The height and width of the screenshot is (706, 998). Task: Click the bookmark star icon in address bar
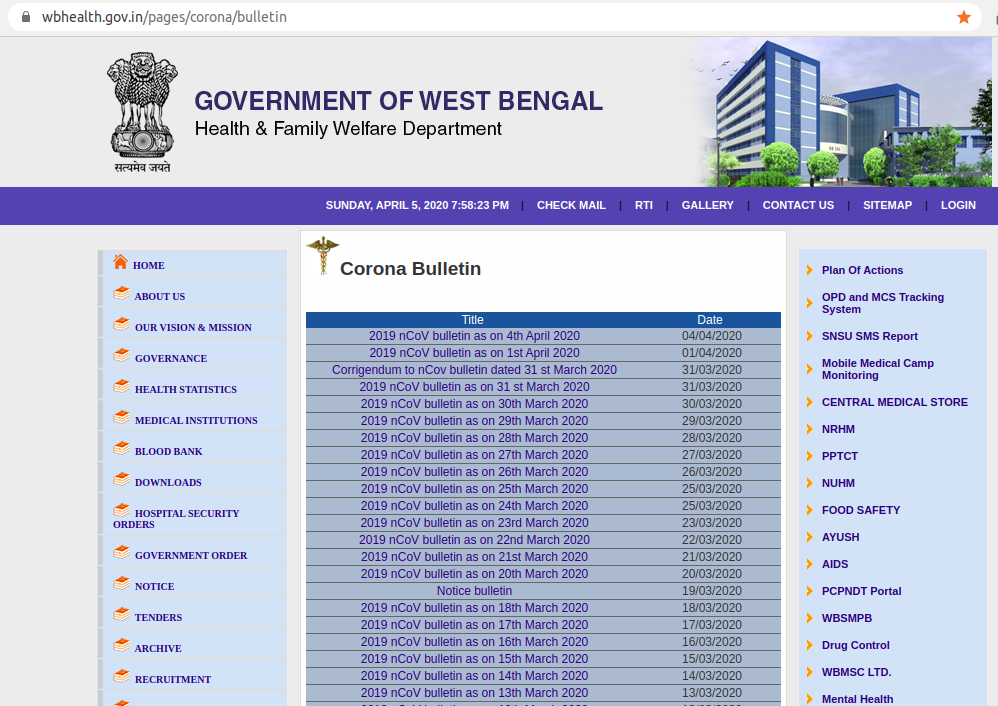[964, 17]
